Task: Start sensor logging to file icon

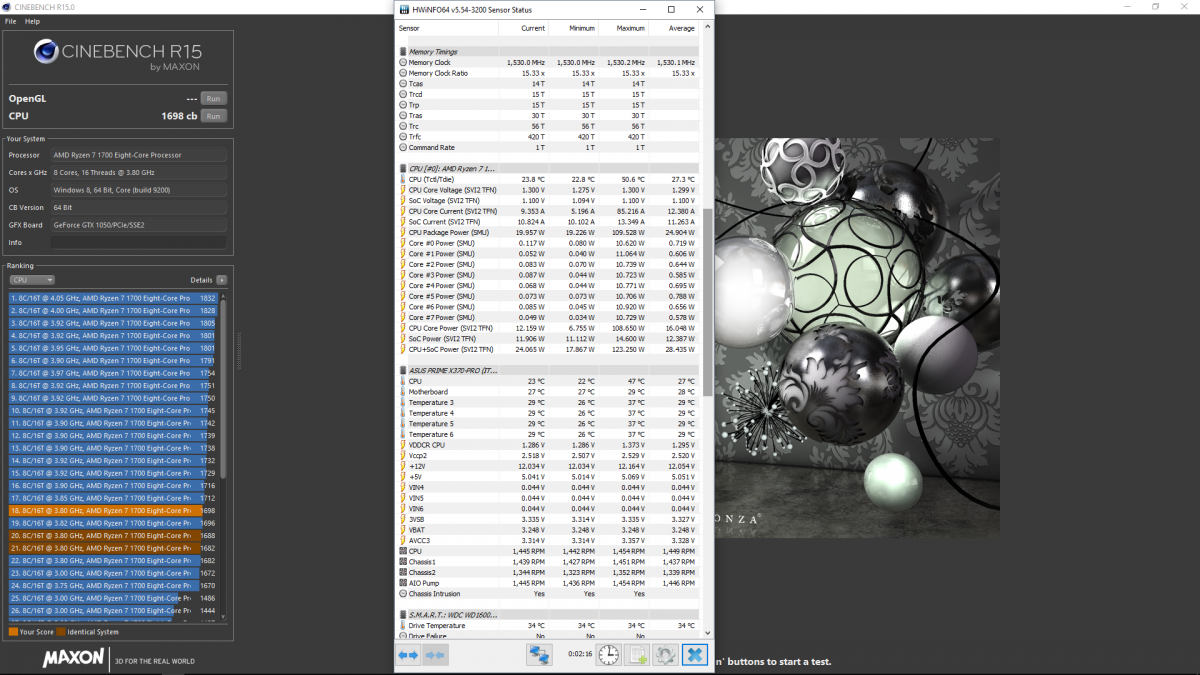Action: click(636, 655)
